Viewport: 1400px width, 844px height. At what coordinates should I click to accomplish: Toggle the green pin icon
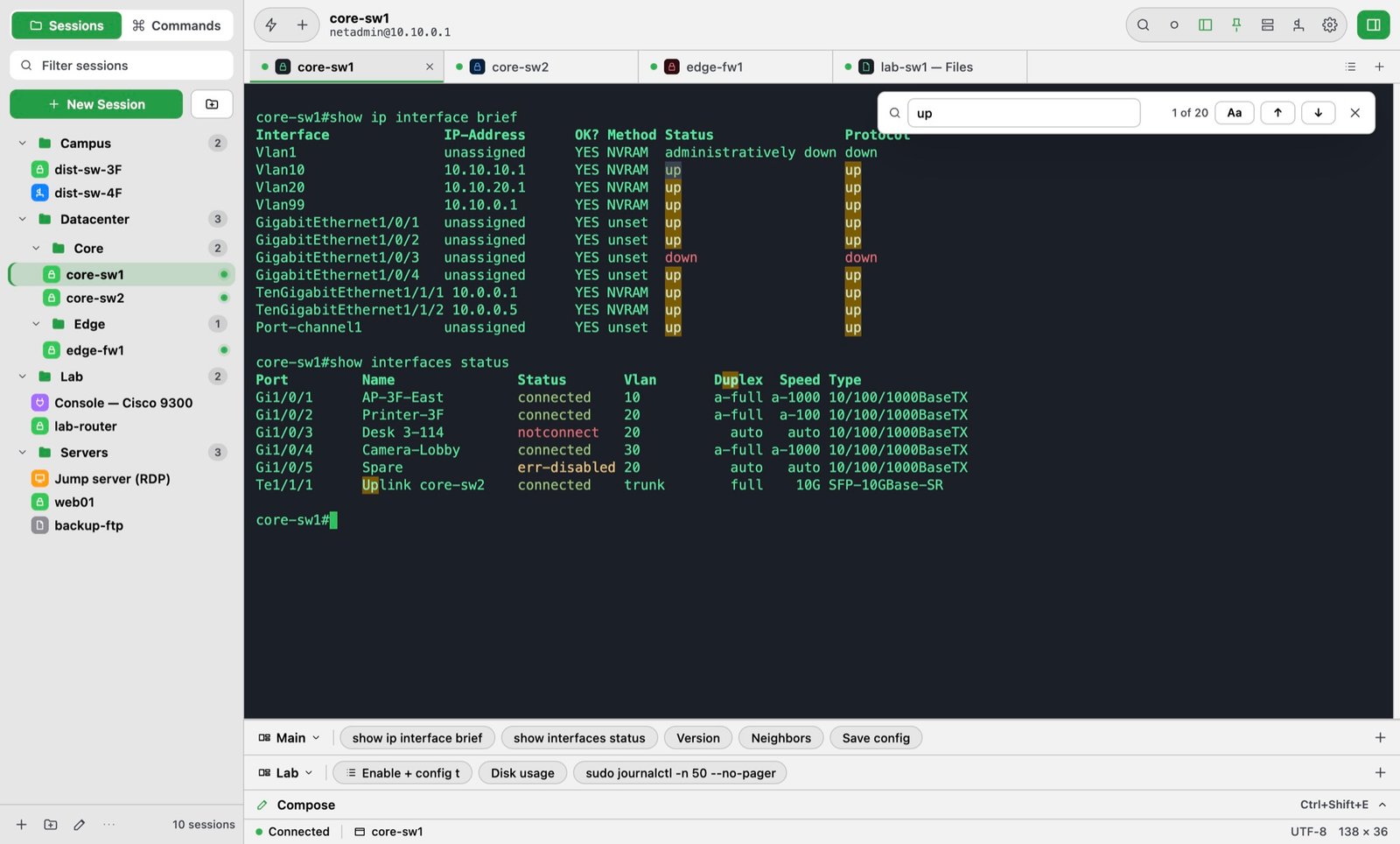(1236, 25)
